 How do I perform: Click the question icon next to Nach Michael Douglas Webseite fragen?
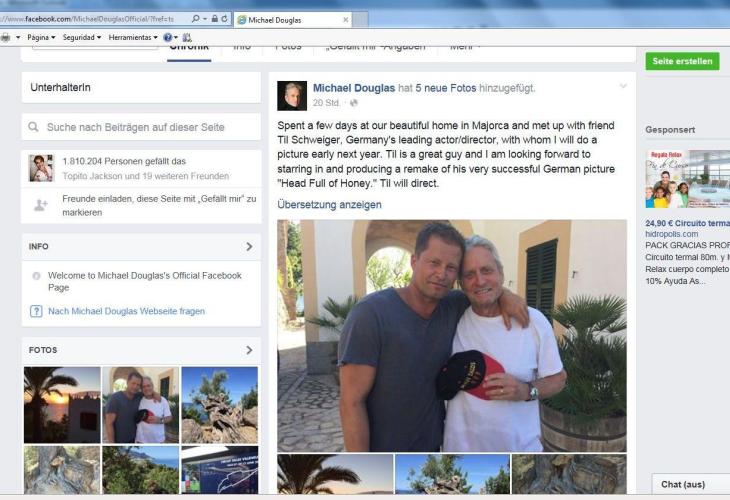click(36, 311)
